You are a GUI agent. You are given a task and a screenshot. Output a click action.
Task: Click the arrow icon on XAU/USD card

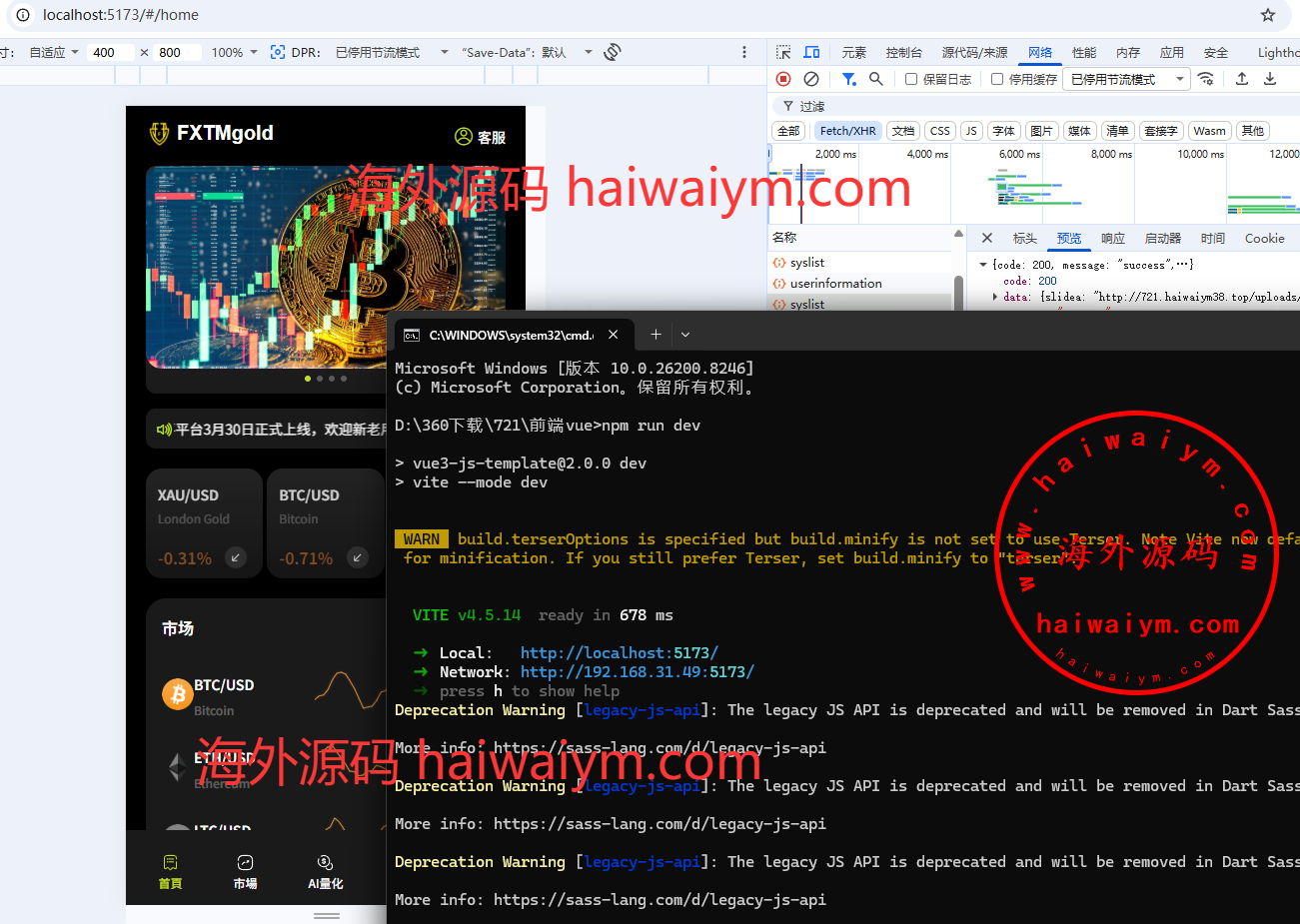click(x=236, y=557)
